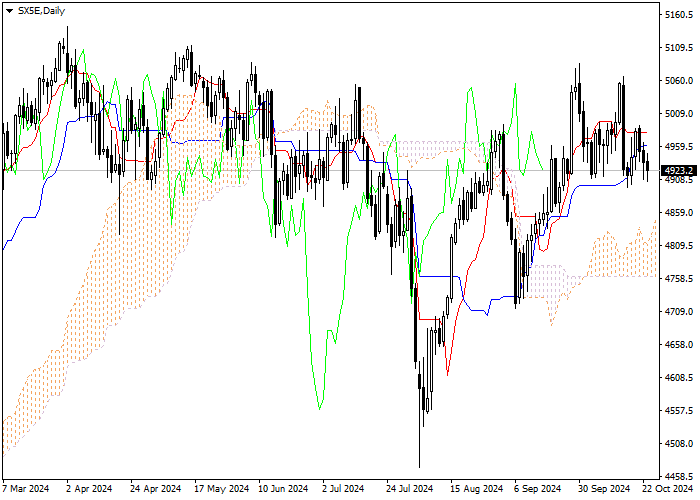
Task: Click the 4758.5 price axis label
Action: pyautogui.click(x=679, y=279)
